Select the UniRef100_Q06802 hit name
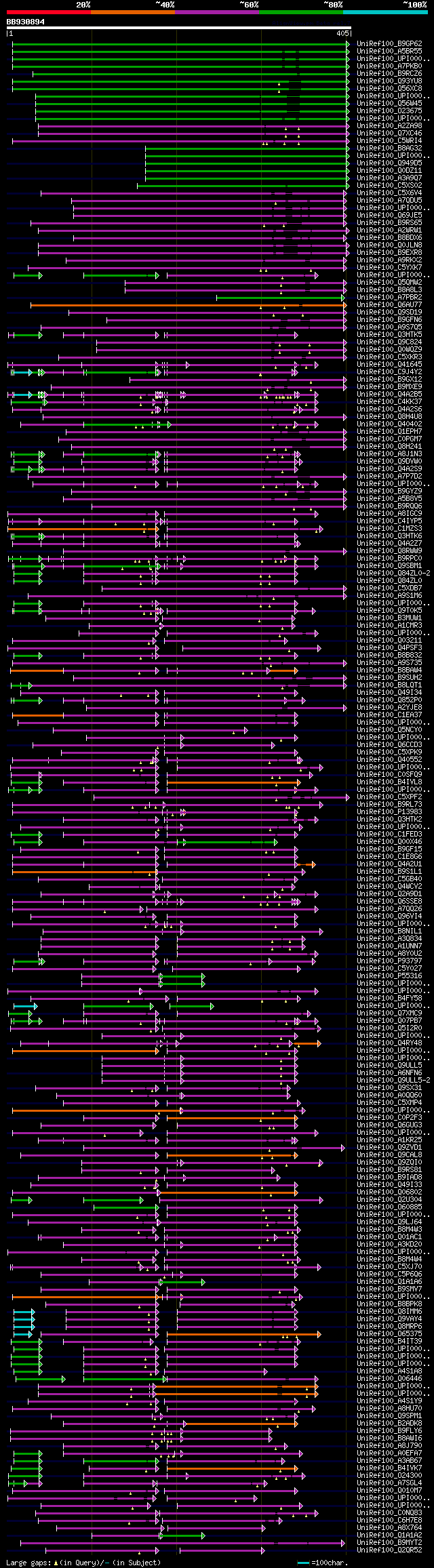Screen dimensions: 434x1568 [x=389, y=1192]
